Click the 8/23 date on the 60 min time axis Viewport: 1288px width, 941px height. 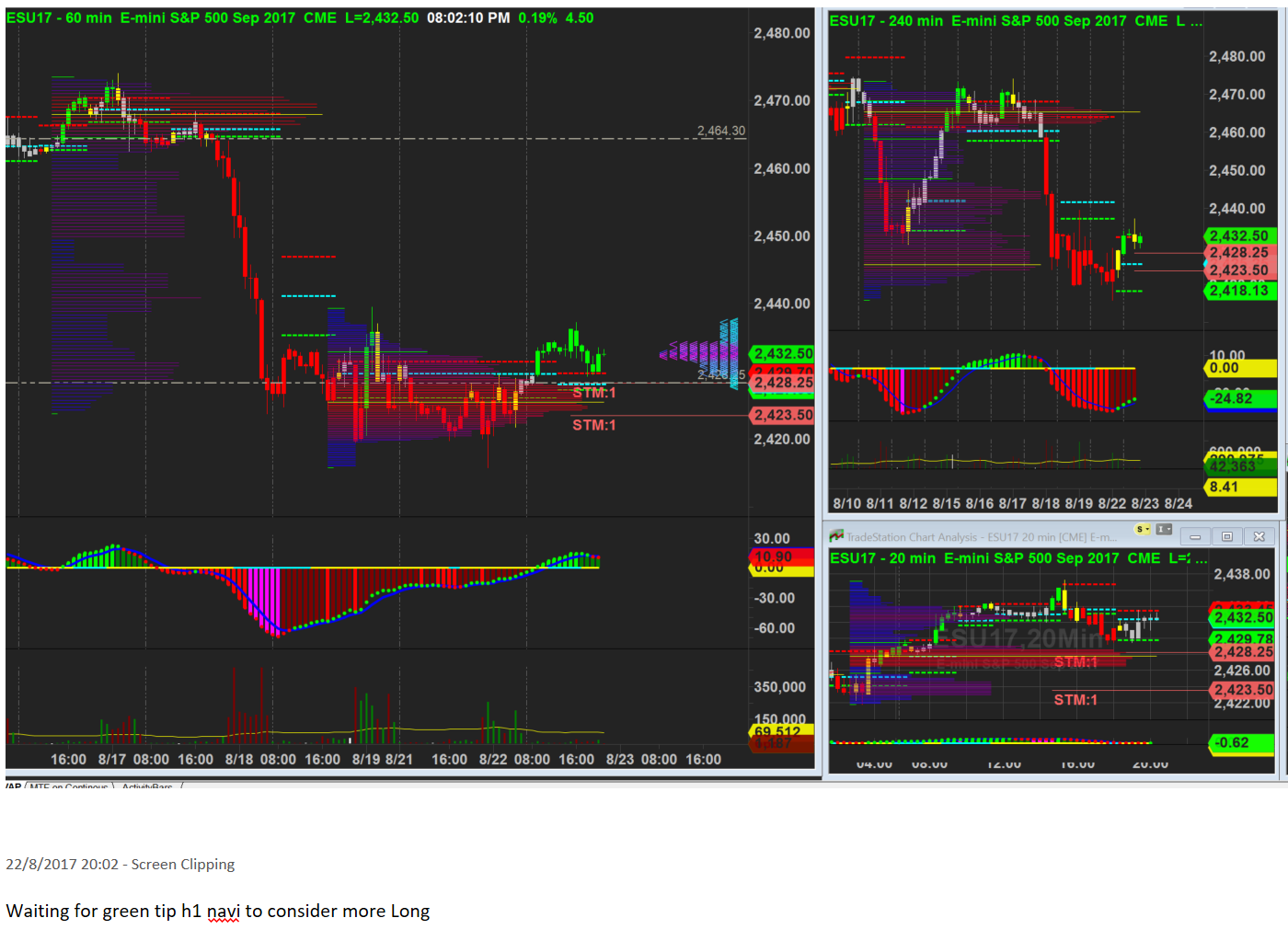click(620, 760)
